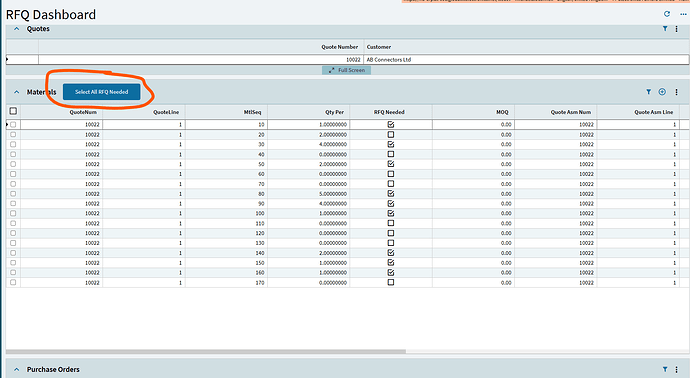Click Select All RFQ Needed button

(x=102, y=92)
